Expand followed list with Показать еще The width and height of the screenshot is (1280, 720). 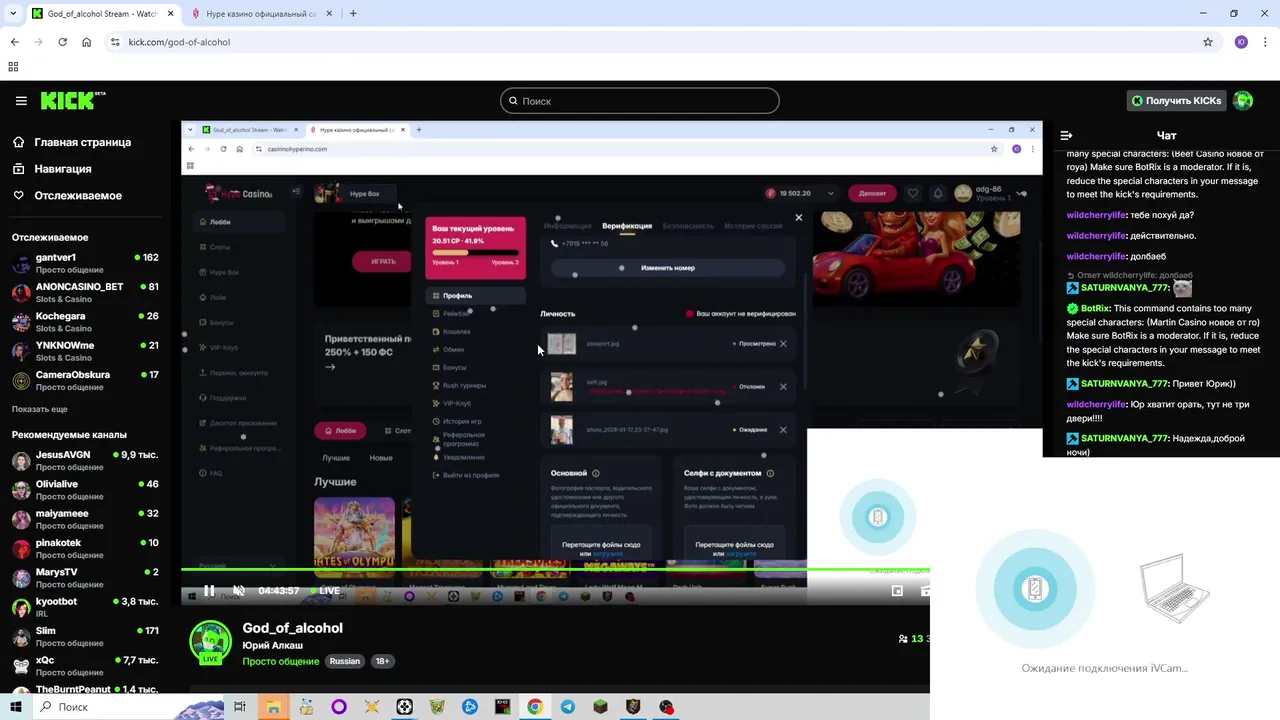40,409
